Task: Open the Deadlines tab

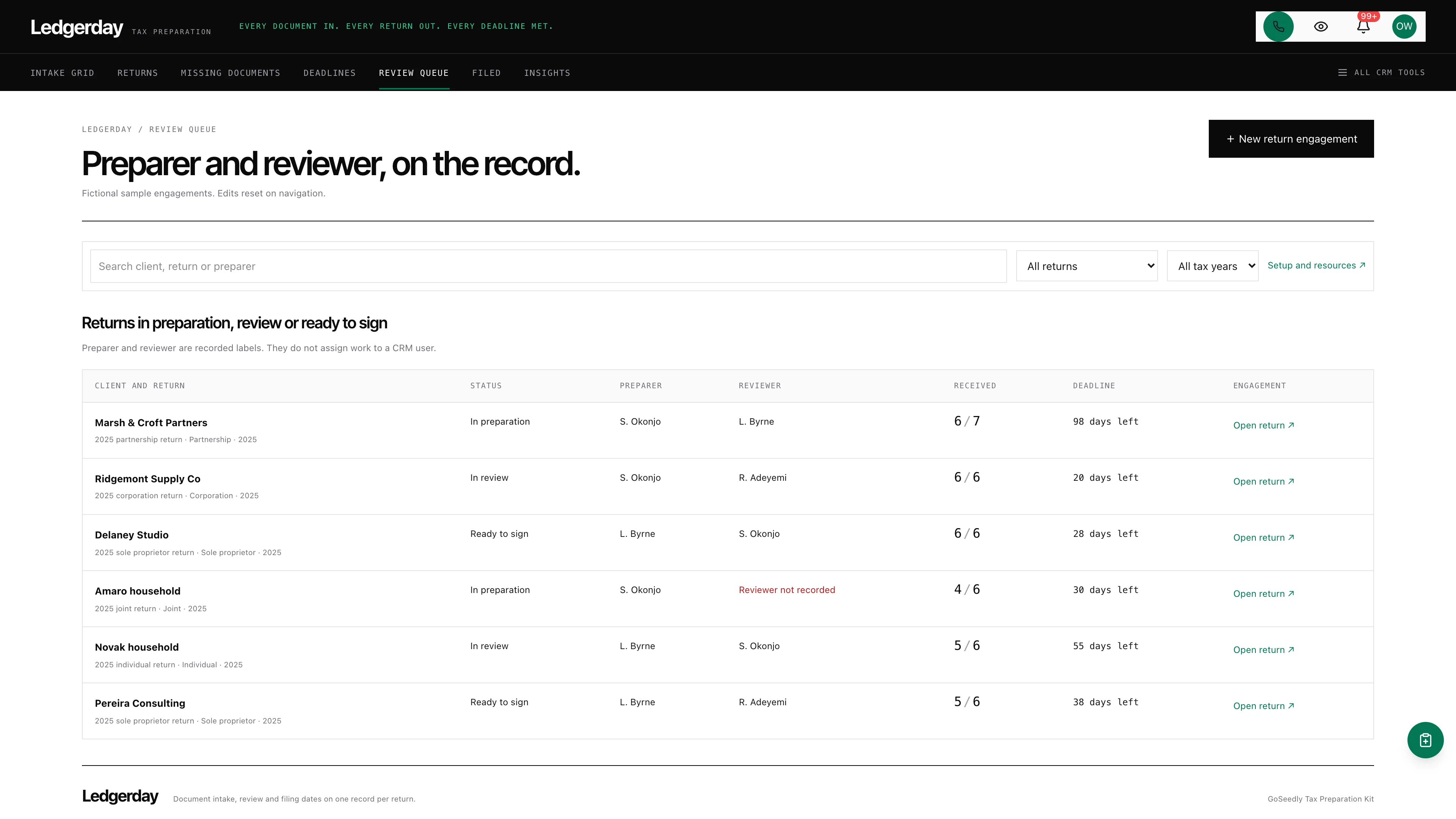Action: click(x=329, y=73)
